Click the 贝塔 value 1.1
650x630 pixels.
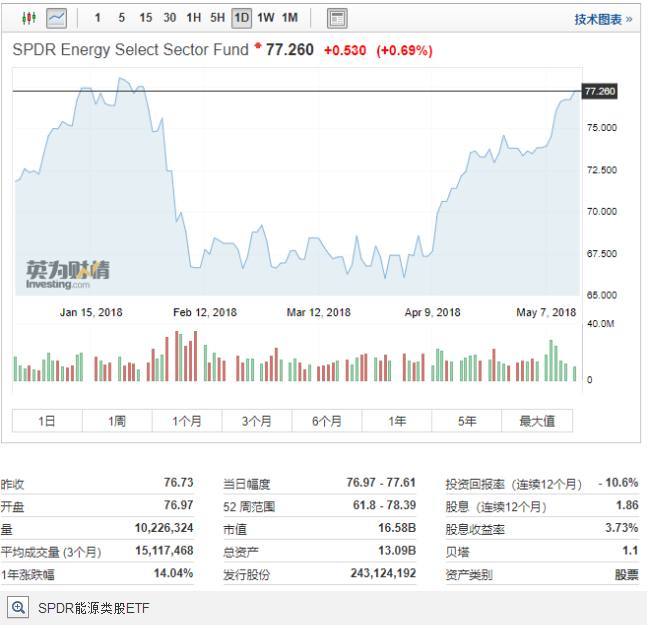point(630,551)
